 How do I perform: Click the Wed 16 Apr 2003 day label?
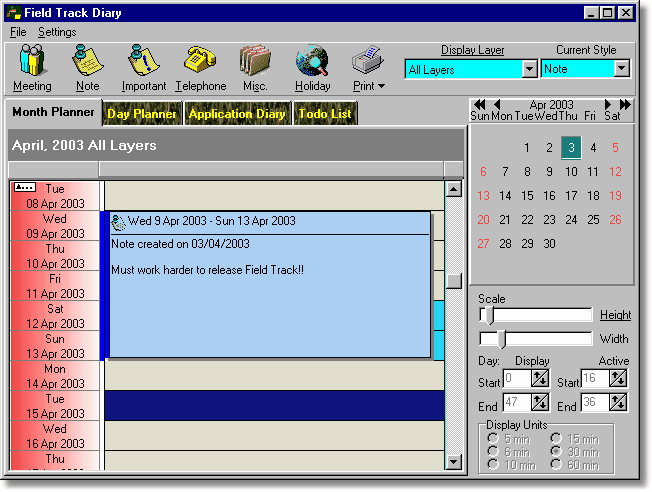coord(55,436)
